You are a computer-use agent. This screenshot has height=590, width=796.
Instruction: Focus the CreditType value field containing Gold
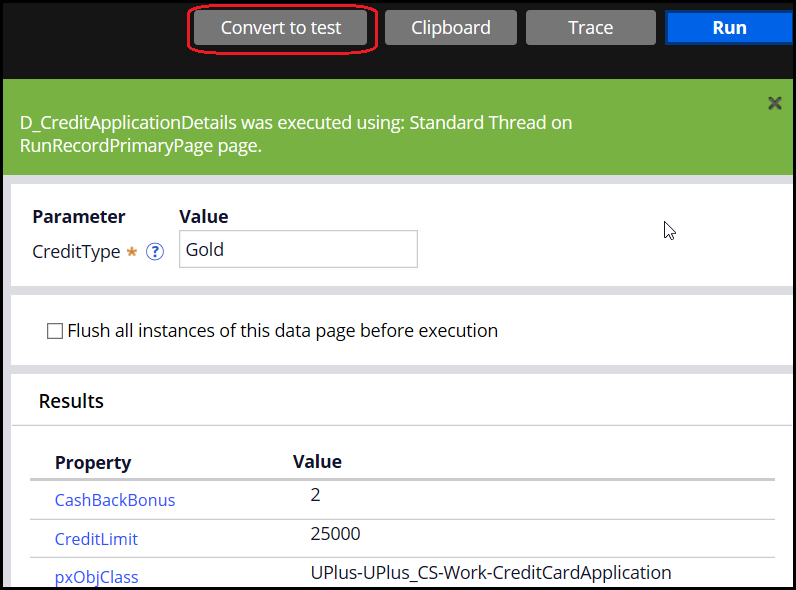pyautogui.click(x=298, y=249)
